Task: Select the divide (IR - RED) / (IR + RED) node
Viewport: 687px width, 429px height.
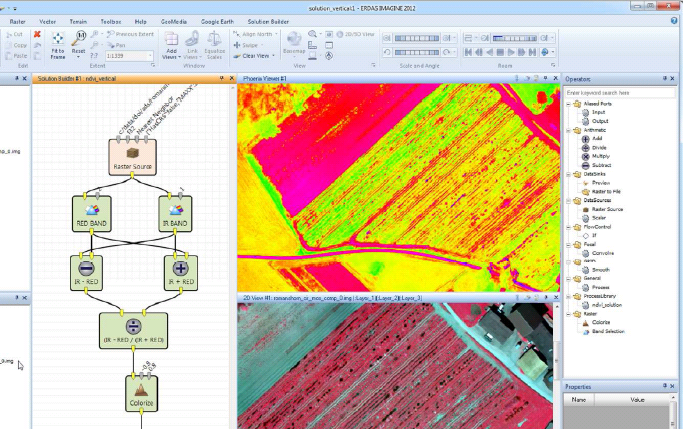Action: click(133, 330)
